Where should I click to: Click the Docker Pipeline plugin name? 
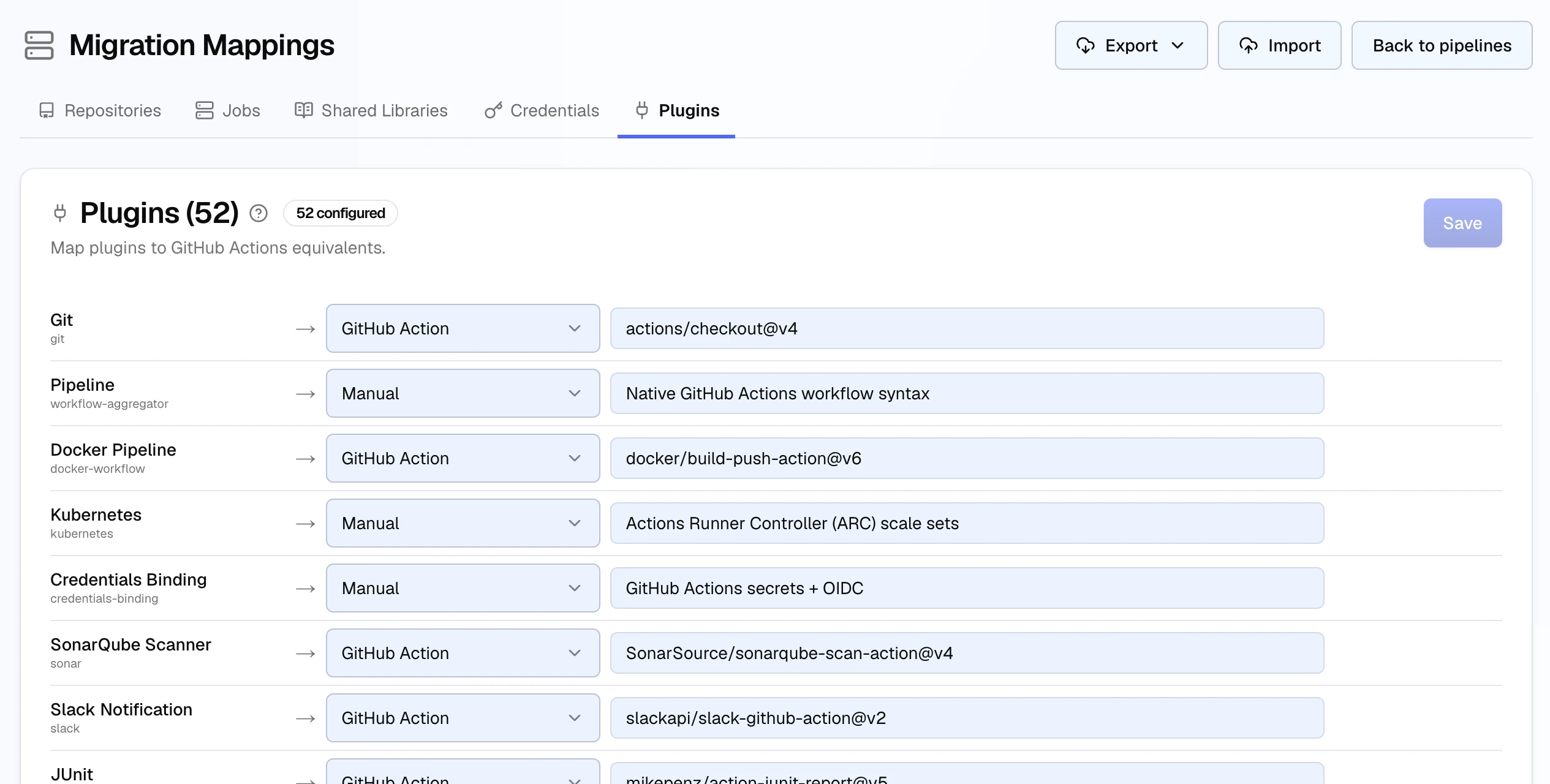[x=113, y=450]
